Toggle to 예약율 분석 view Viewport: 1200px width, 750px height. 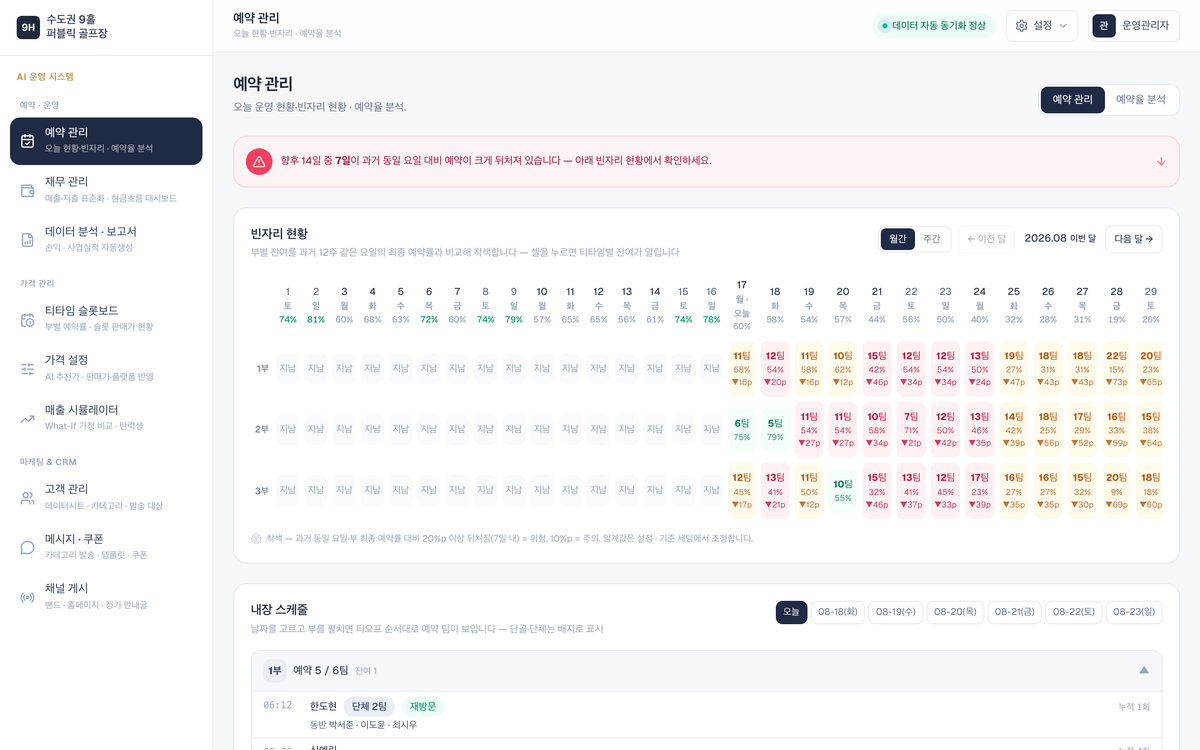(x=1141, y=100)
